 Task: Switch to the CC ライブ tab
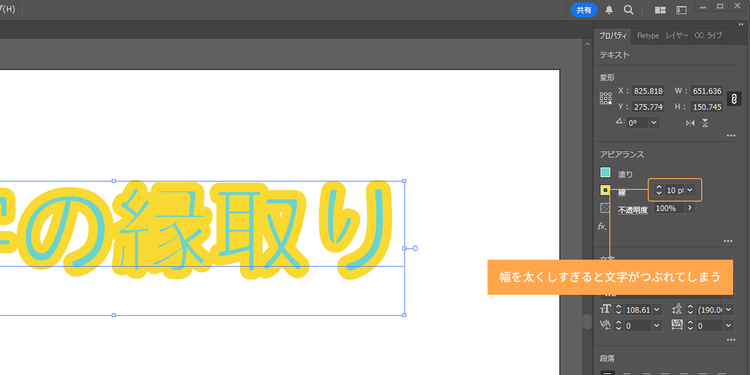[708, 36]
